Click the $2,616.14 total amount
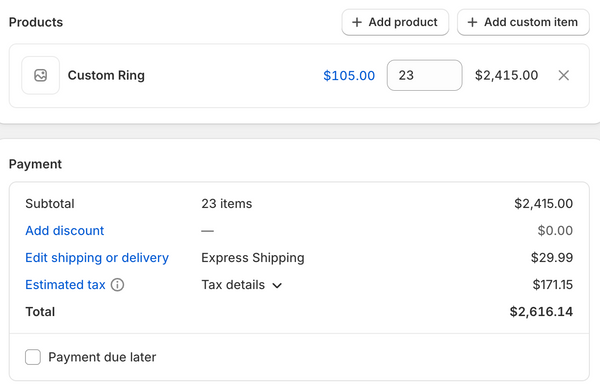Viewport: 600px width, 387px height. click(541, 312)
